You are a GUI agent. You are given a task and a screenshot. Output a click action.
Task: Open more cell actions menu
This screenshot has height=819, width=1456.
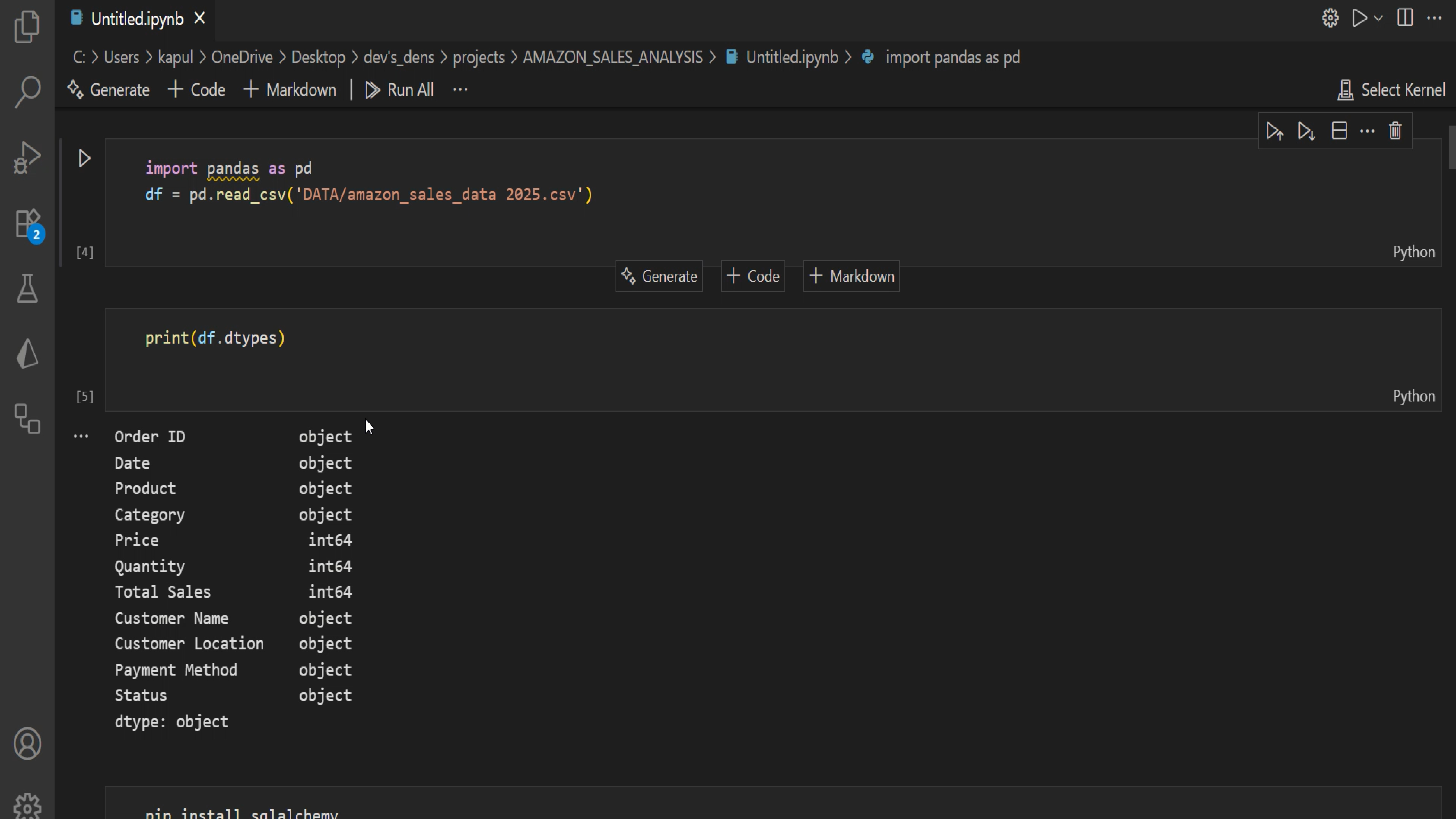tap(1367, 131)
